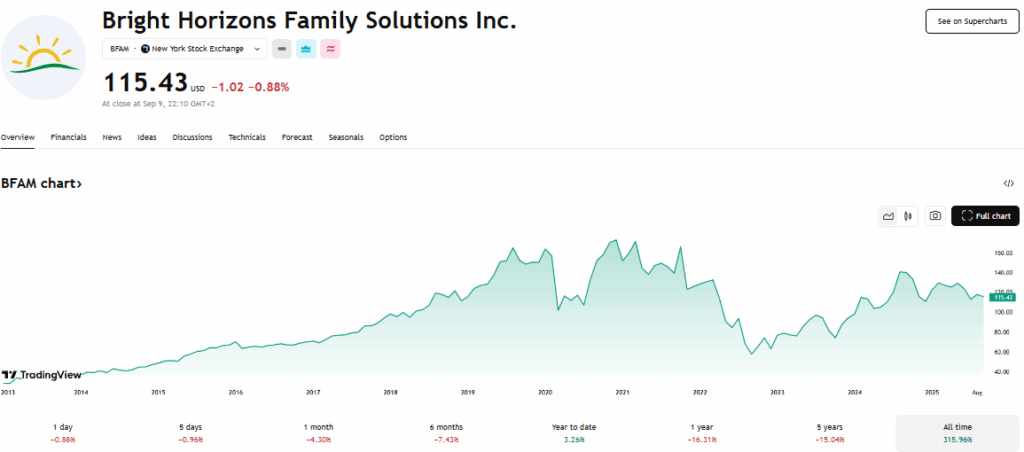The width and height of the screenshot is (1024, 452).
Task: Open the Options tab
Action: coord(393,137)
